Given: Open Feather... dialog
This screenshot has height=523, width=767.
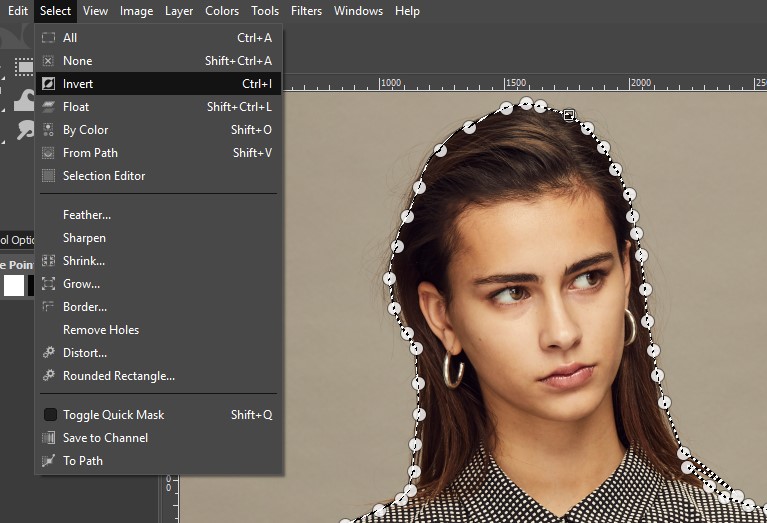Looking at the screenshot, I should click(x=158, y=215).
